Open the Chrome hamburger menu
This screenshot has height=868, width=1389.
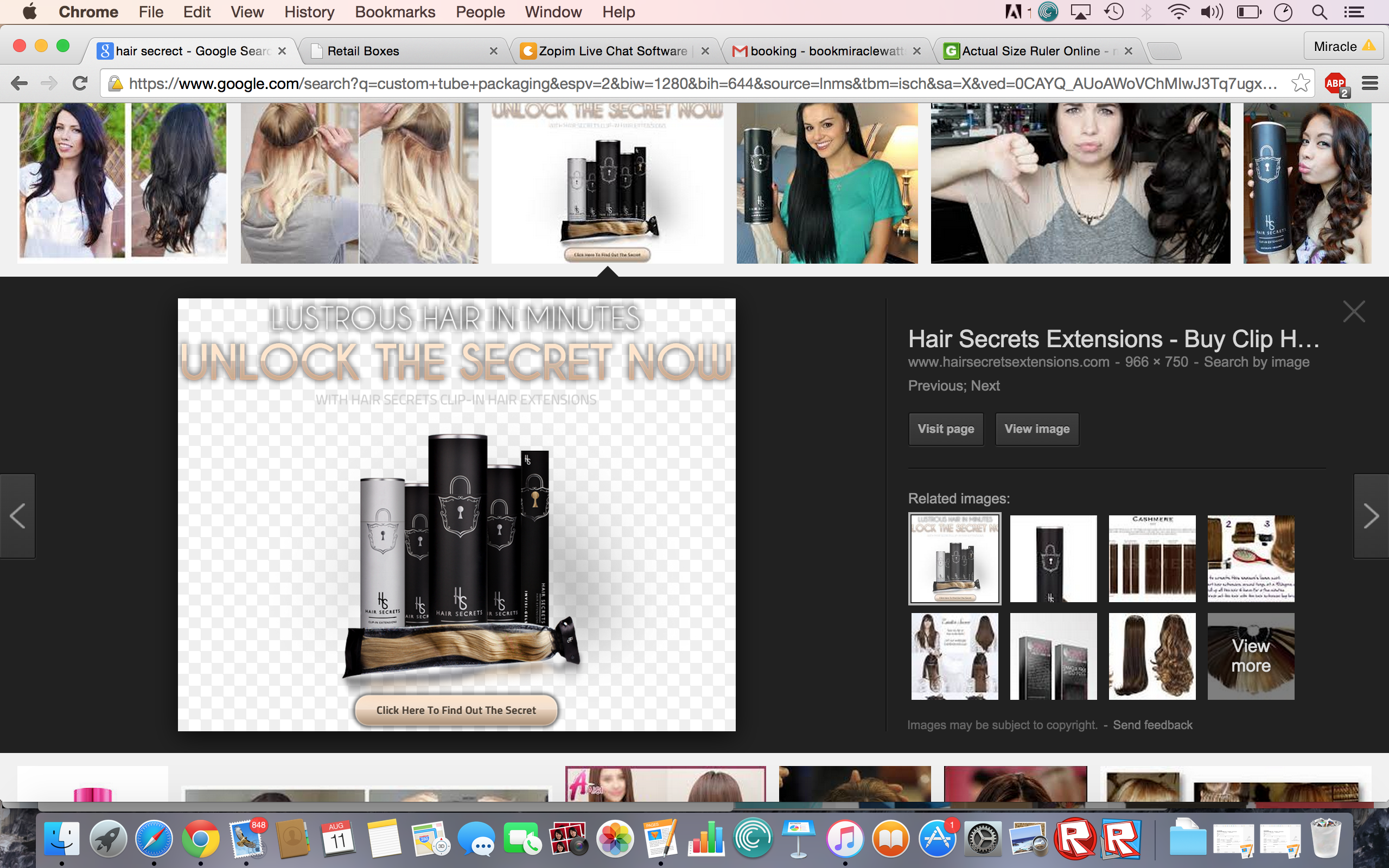click(x=1370, y=84)
